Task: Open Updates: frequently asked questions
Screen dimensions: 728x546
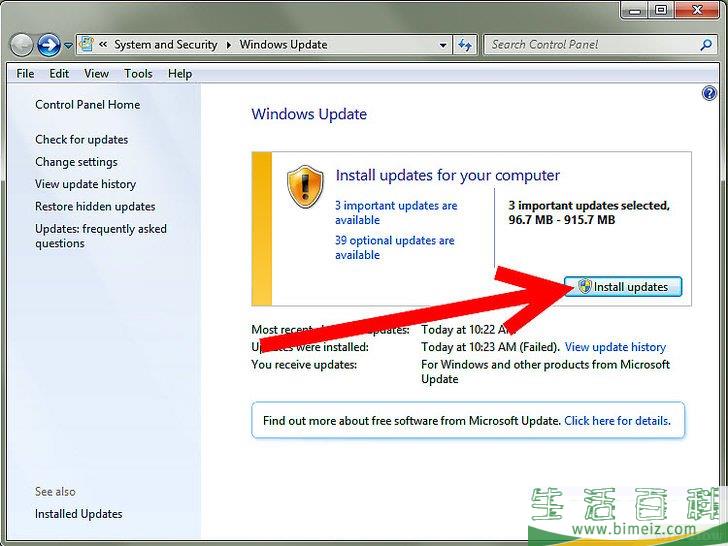Action: pyautogui.click(x=101, y=236)
